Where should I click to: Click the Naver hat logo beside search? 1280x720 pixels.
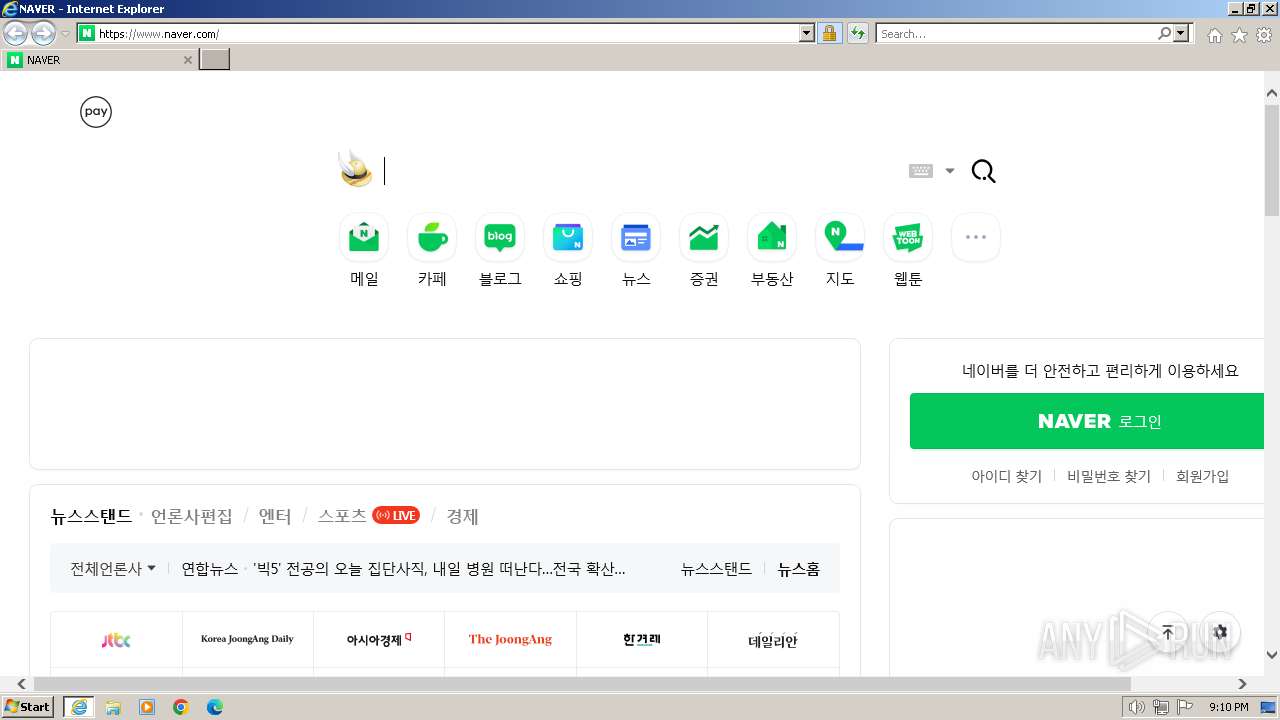click(x=355, y=169)
